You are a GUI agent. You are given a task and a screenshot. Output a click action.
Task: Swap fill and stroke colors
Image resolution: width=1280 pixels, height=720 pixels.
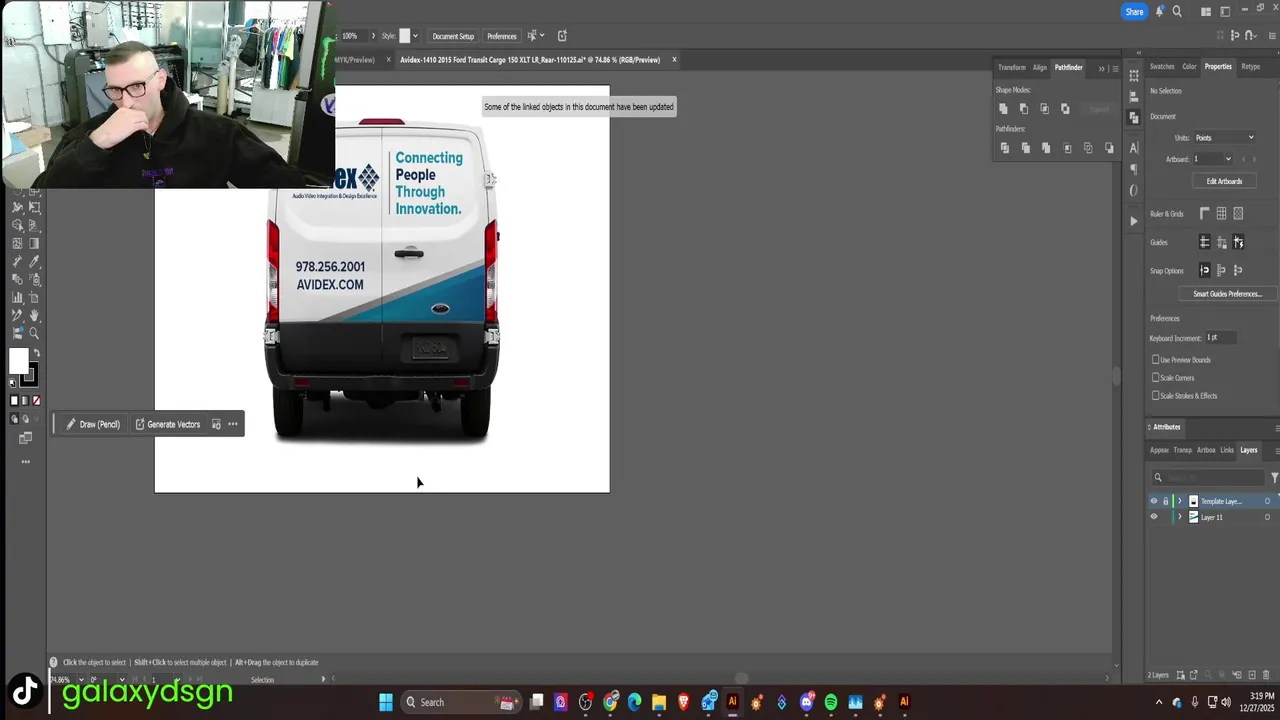[x=37, y=354]
